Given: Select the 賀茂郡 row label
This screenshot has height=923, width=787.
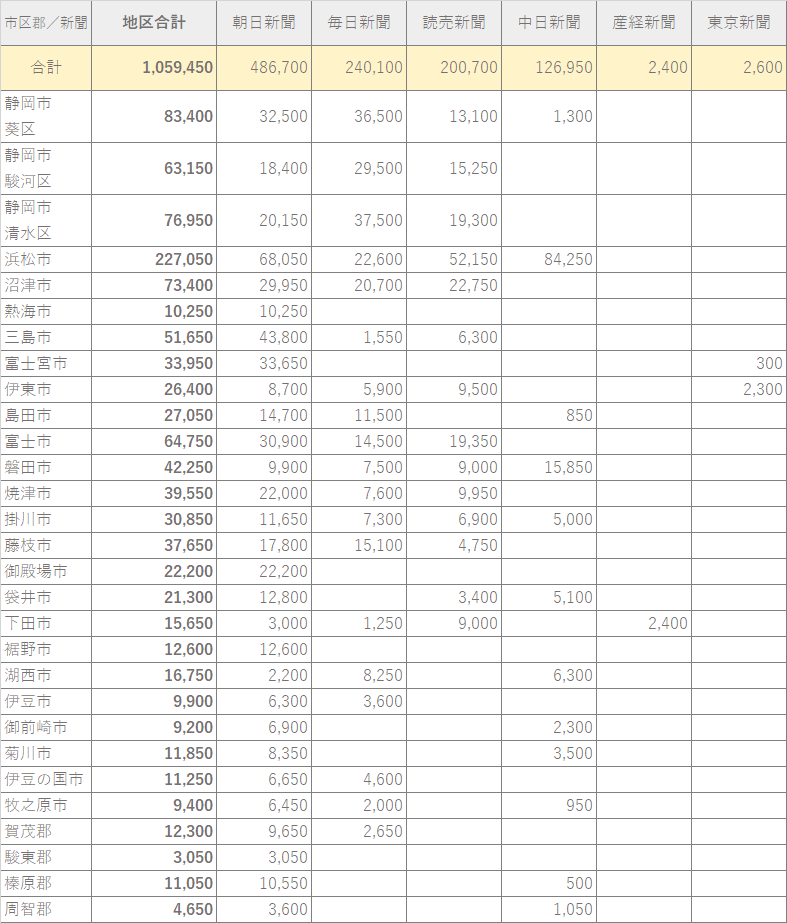Looking at the screenshot, I should tap(46, 831).
